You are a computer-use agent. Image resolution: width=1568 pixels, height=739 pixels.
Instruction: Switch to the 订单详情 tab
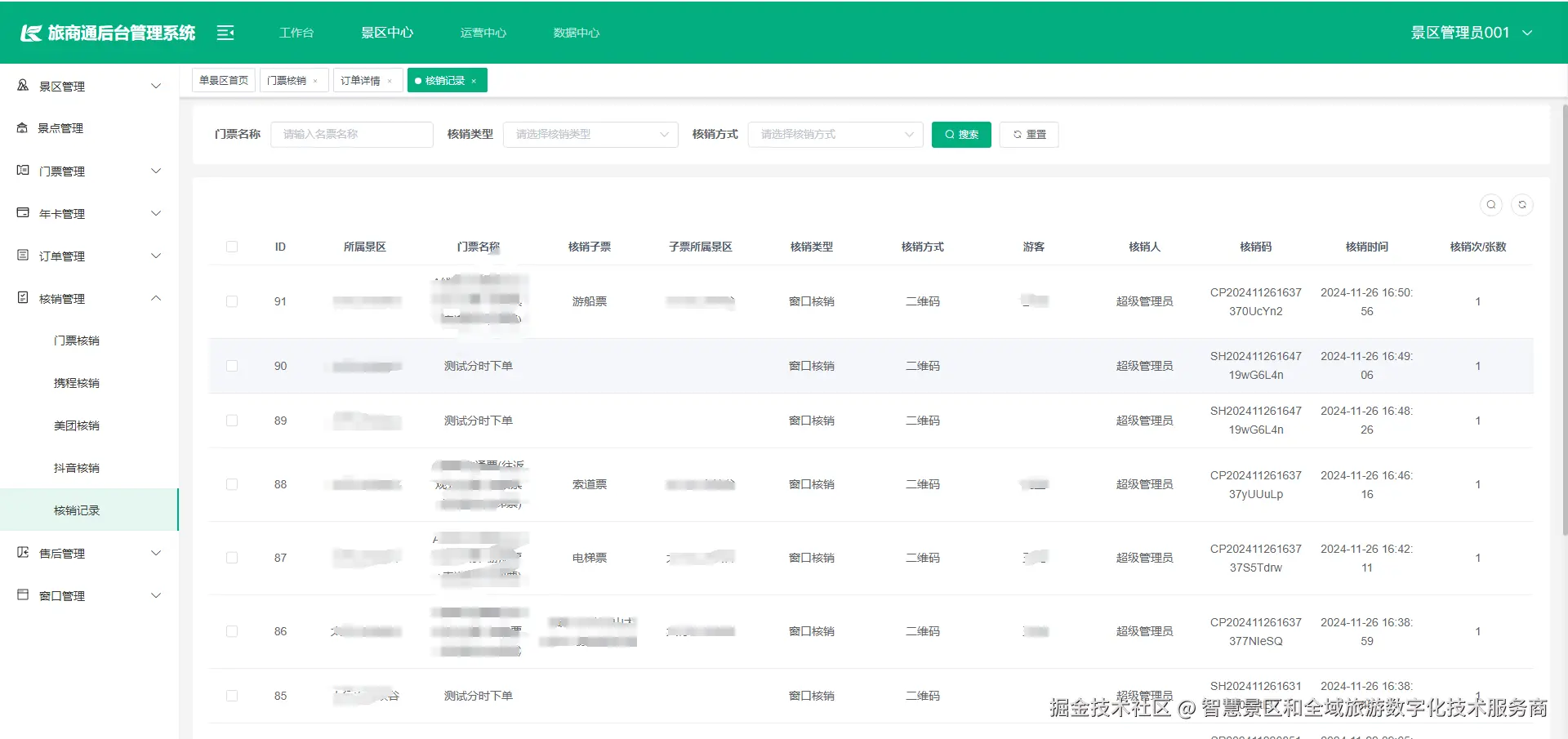362,80
